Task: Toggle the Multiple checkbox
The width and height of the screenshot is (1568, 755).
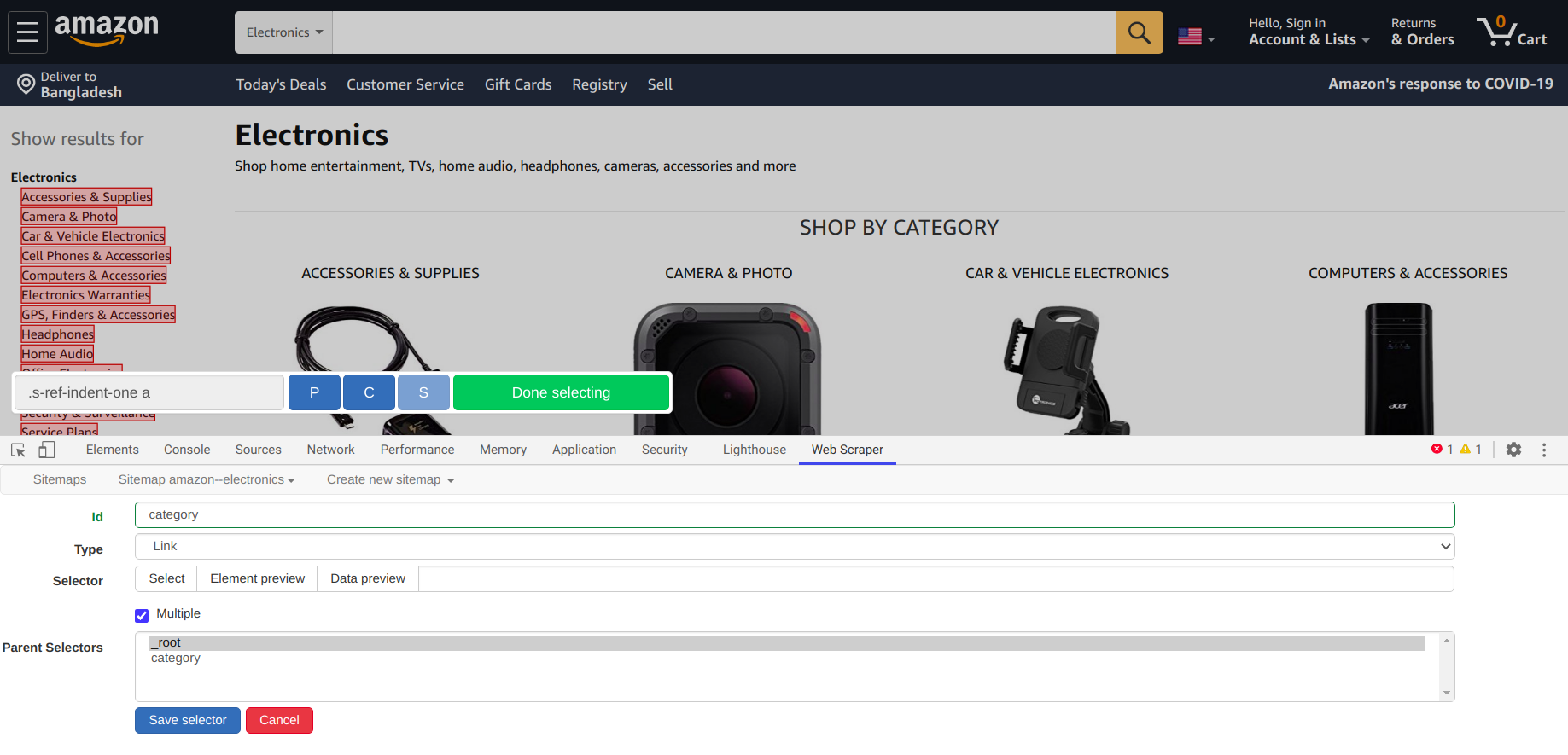Action: pyautogui.click(x=142, y=615)
